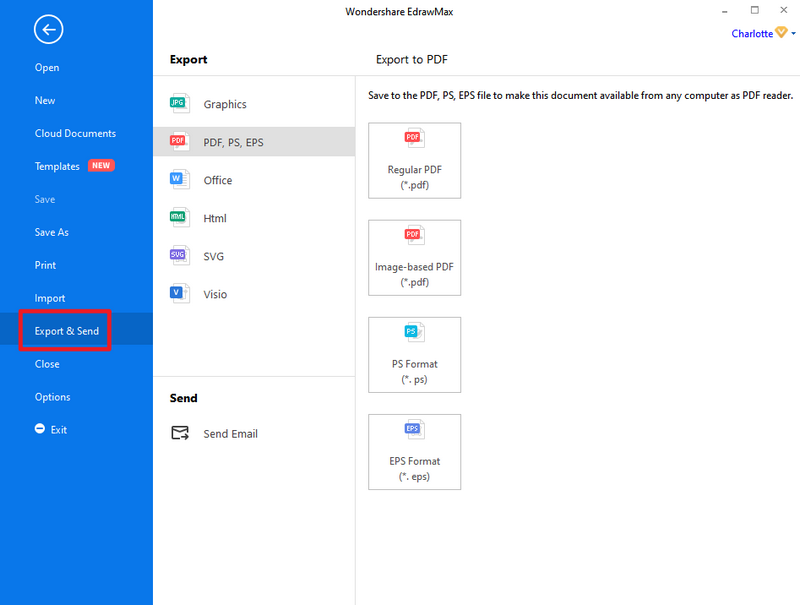The image size is (800, 605).
Task: Go to Templates section
Action: (57, 166)
